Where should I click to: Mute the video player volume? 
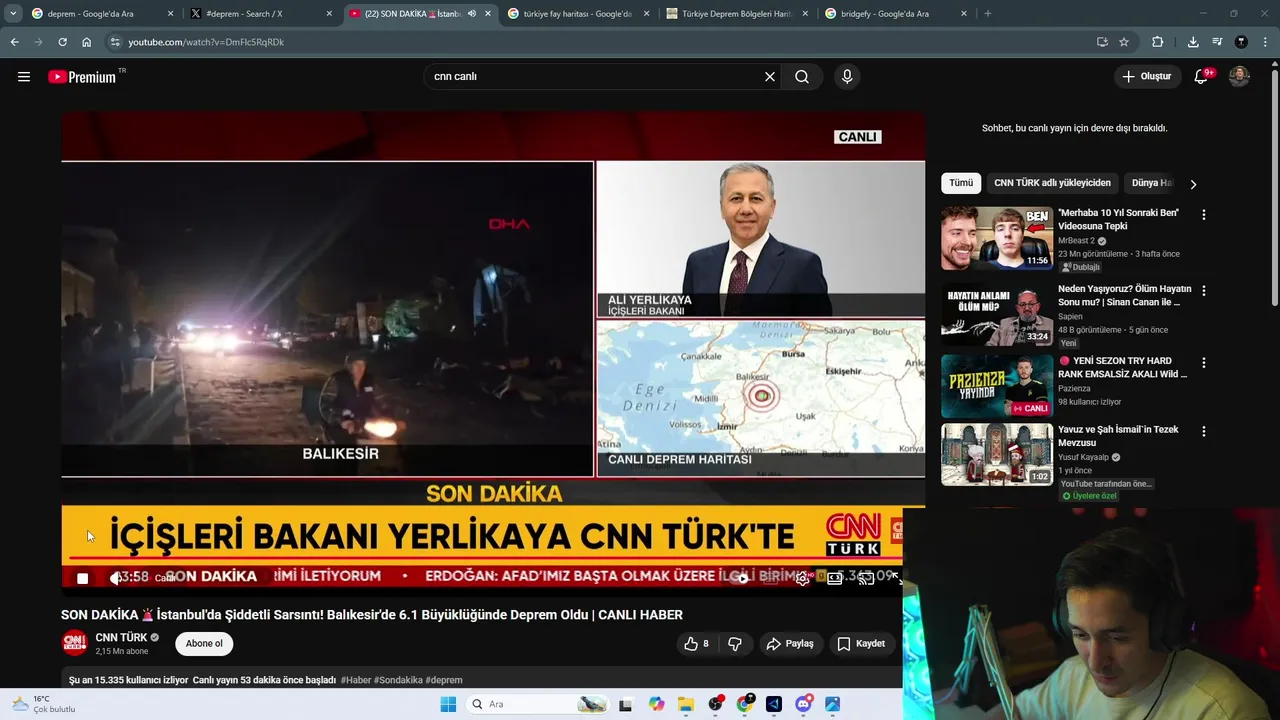pyautogui.click(x=115, y=578)
